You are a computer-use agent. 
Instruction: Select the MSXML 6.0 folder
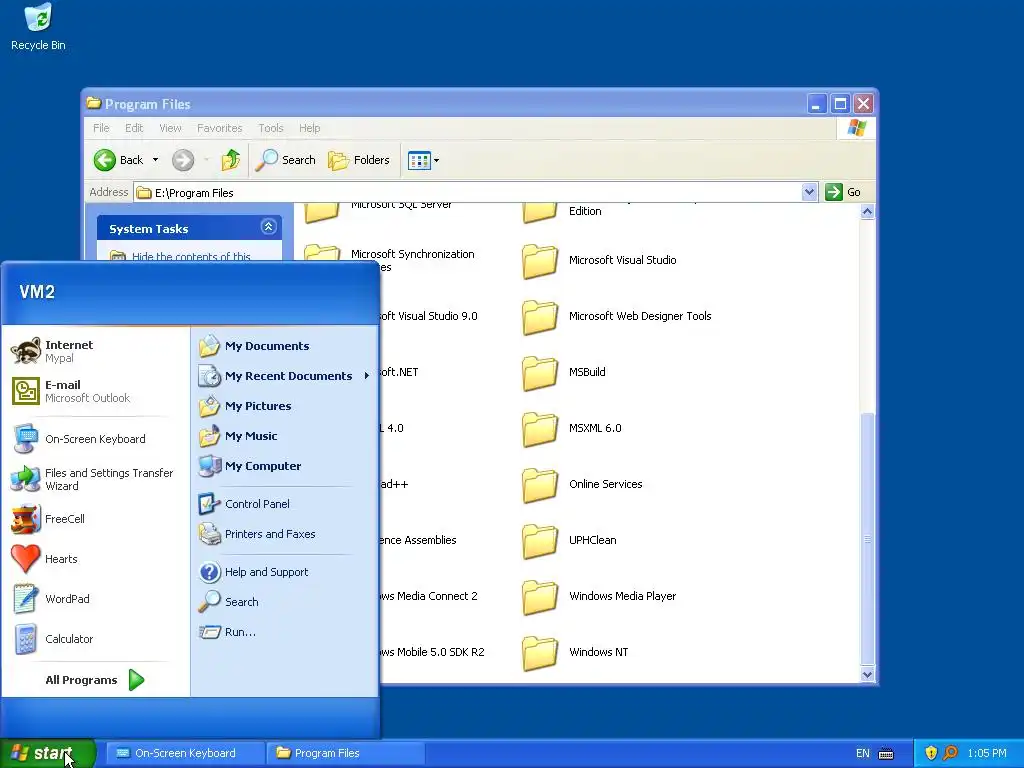572,429
